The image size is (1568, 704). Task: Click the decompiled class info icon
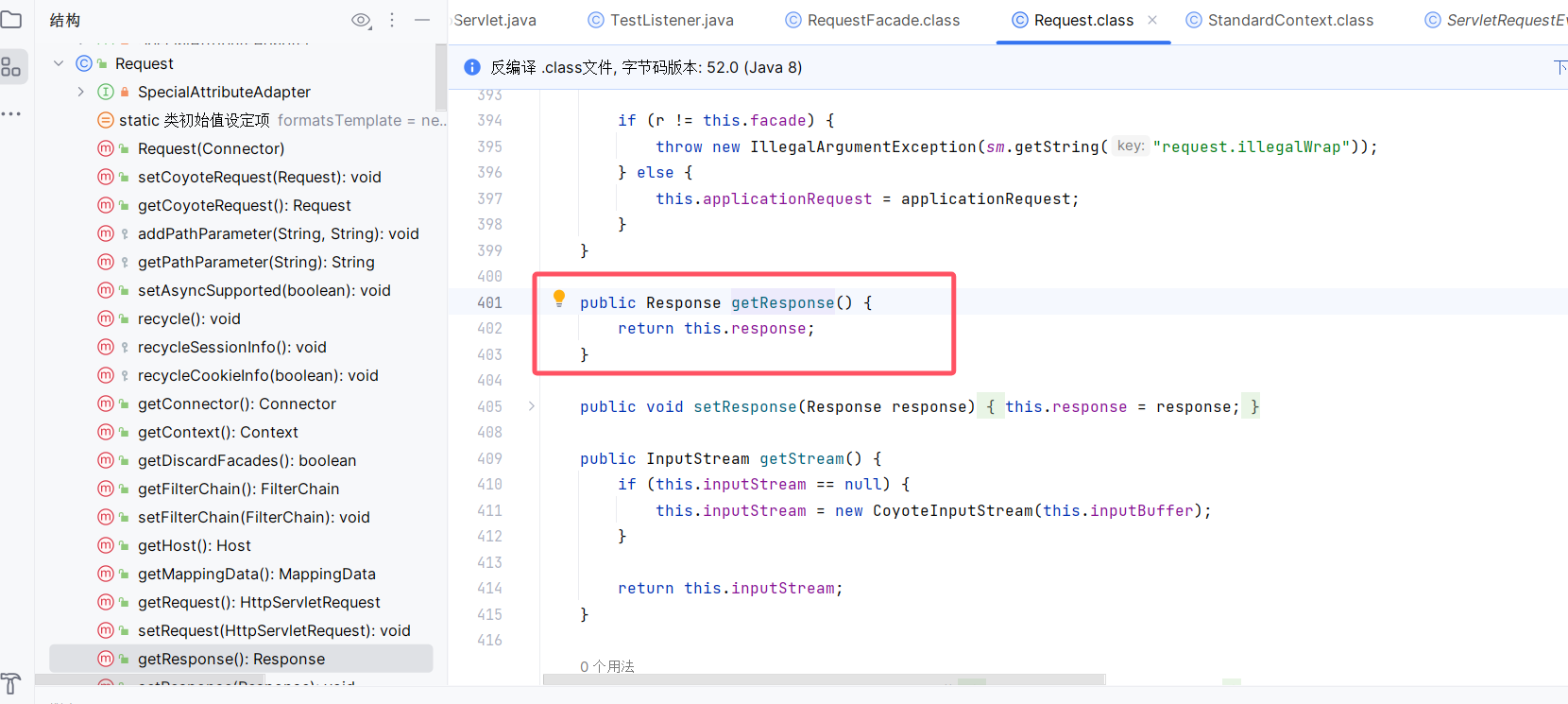[x=471, y=67]
